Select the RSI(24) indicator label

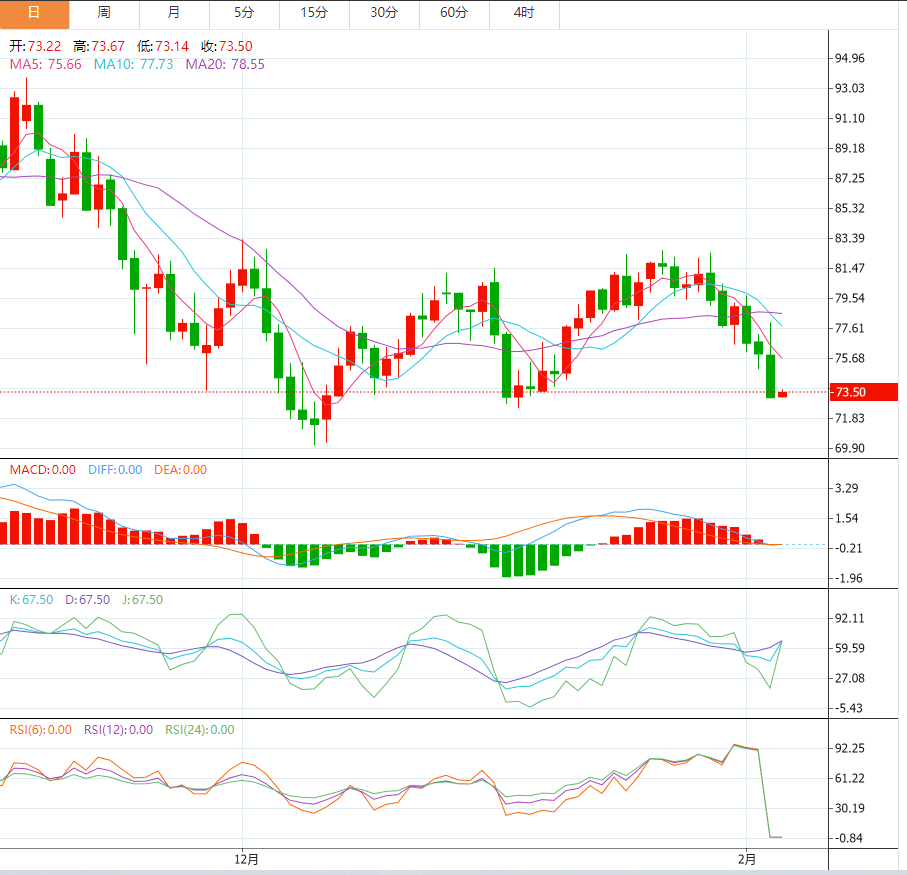point(200,730)
